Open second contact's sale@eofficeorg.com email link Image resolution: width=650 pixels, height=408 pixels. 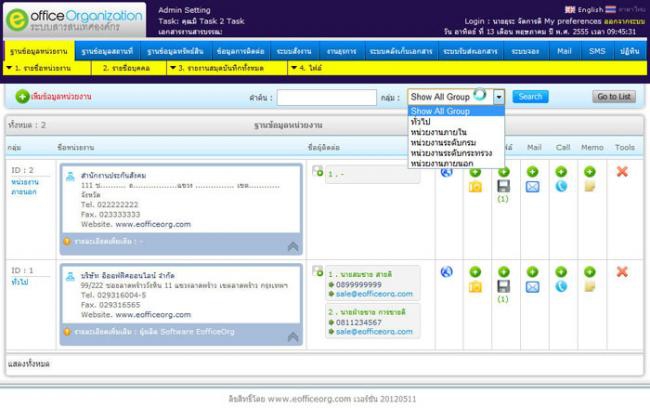(374, 332)
